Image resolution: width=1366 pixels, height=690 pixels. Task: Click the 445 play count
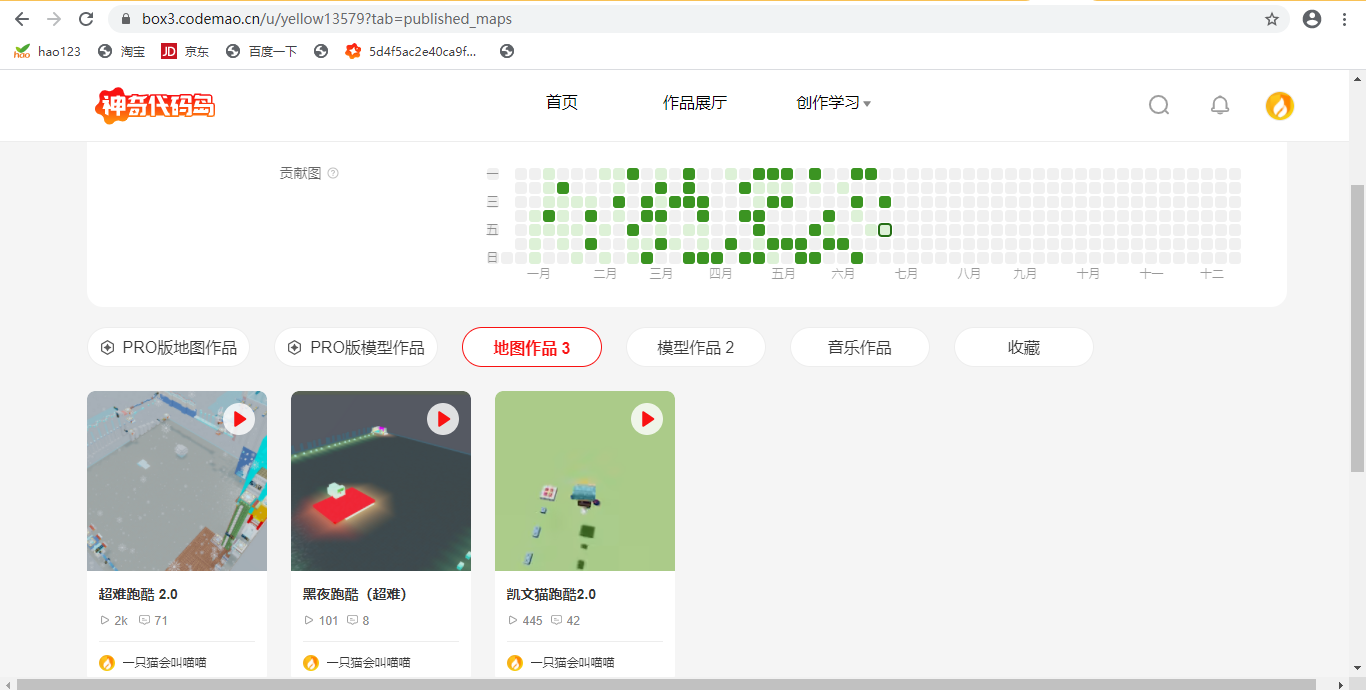[x=525, y=621]
